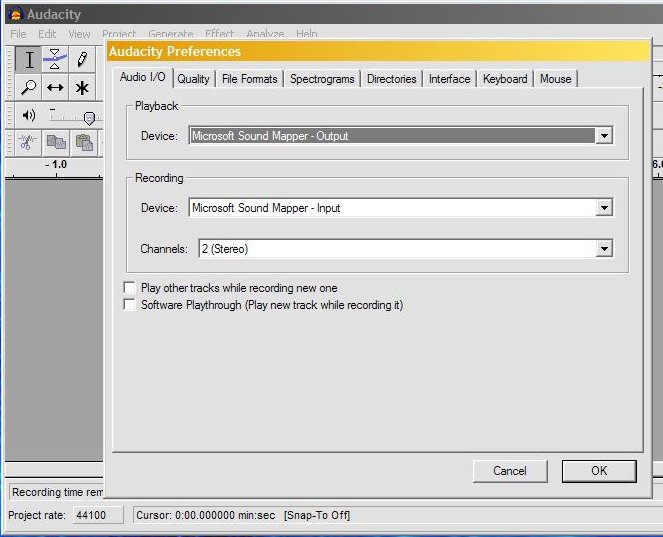Toggle Software Playthrough checkbox

pyautogui.click(x=129, y=305)
